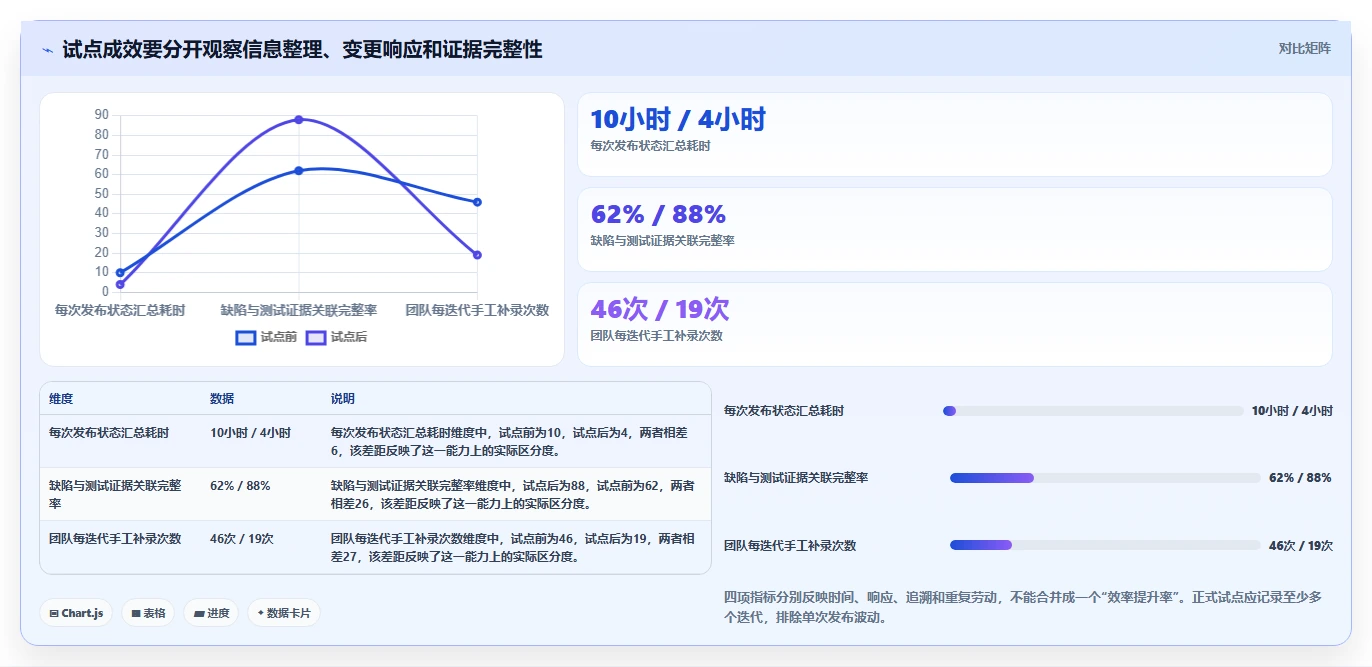This screenshot has width=1372, height=667.
Task: Click the 进度 tag chip
Action: point(211,613)
